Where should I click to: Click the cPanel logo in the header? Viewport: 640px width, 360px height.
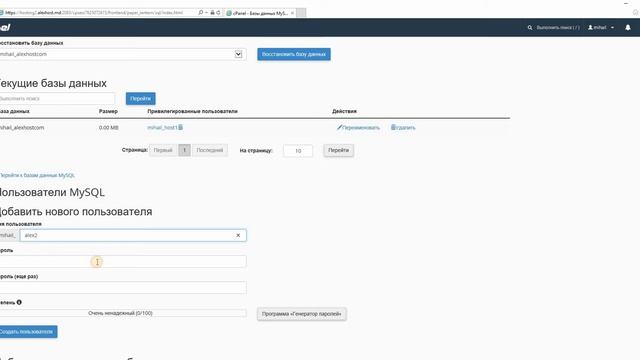point(5,27)
